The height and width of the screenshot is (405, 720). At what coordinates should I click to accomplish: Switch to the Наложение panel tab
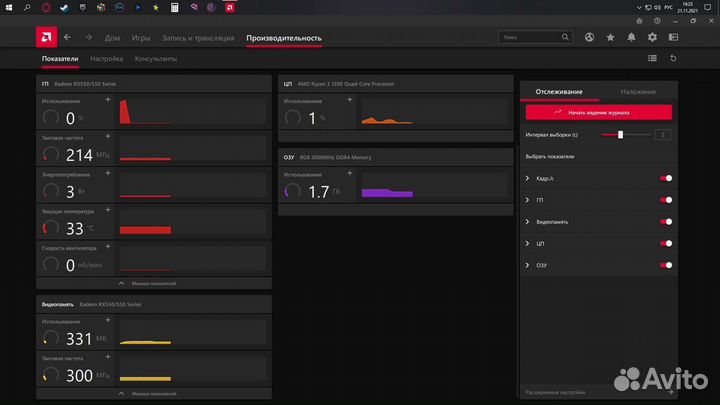click(x=638, y=91)
